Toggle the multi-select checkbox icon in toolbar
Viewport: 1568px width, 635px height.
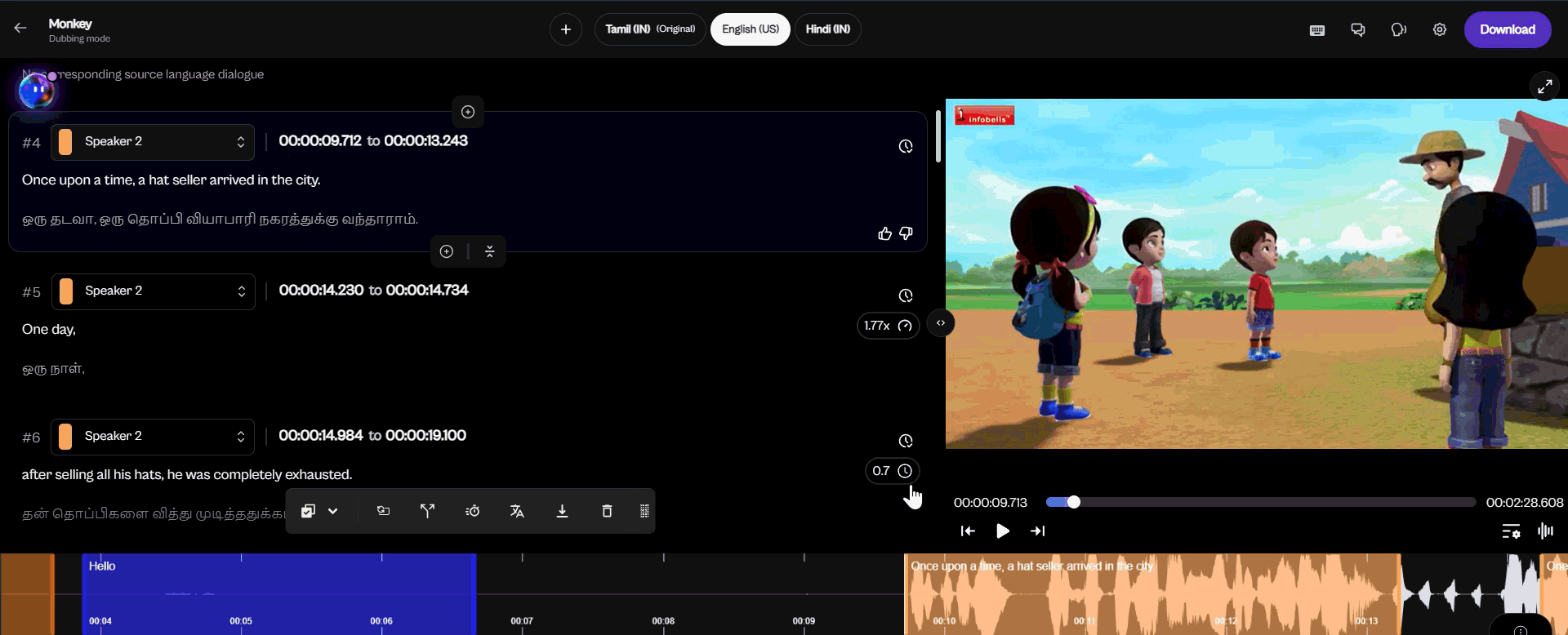308,511
